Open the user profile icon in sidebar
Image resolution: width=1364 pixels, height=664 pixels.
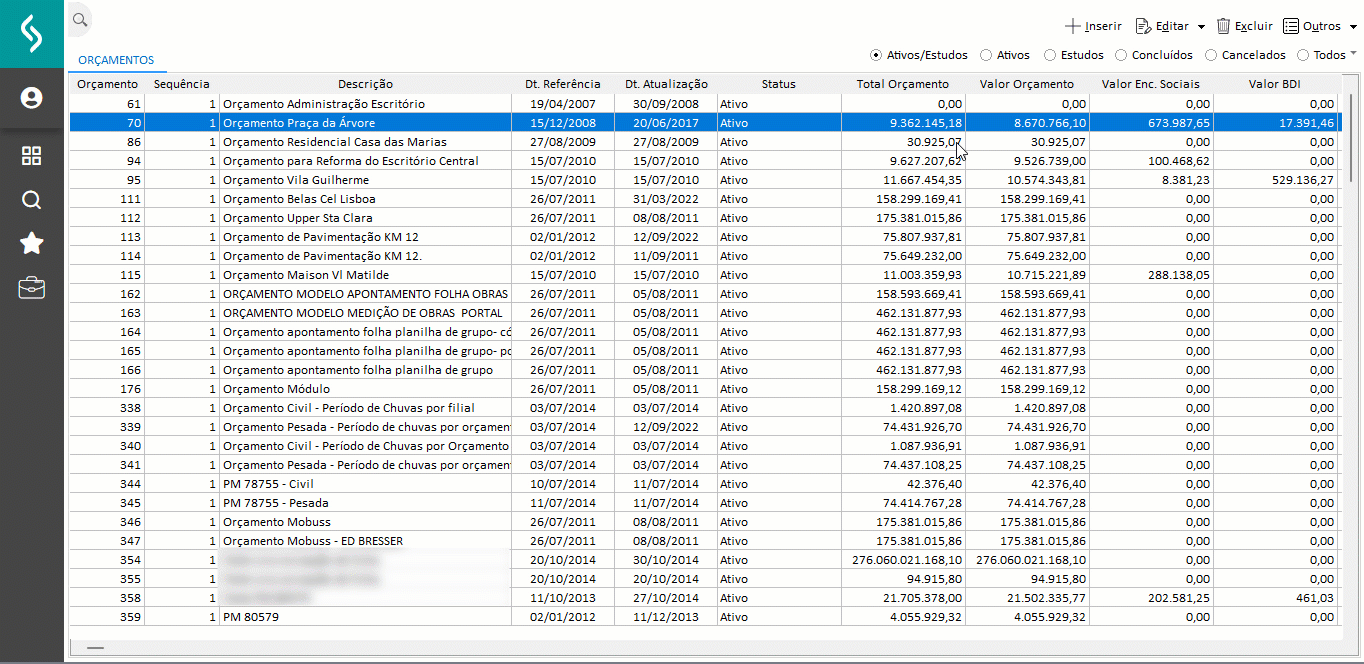click(x=32, y=98)
